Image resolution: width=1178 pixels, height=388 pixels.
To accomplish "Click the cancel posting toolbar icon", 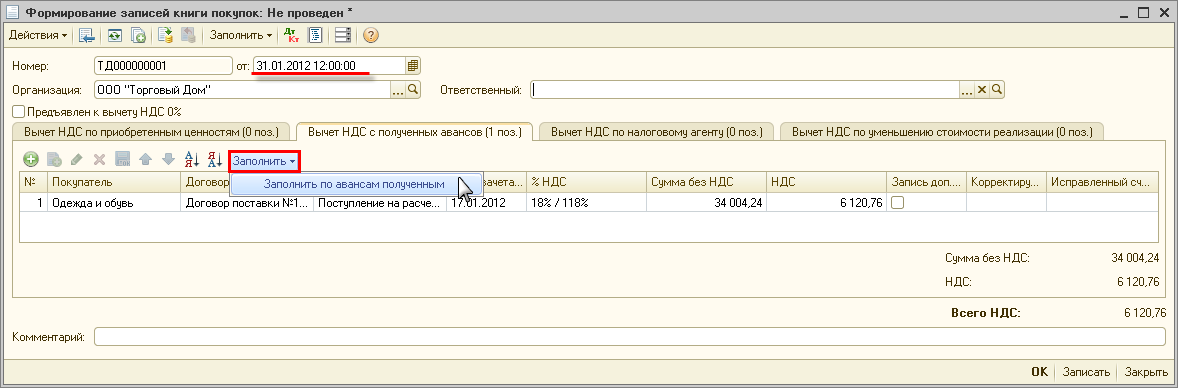I will click(x=189, y=35).
